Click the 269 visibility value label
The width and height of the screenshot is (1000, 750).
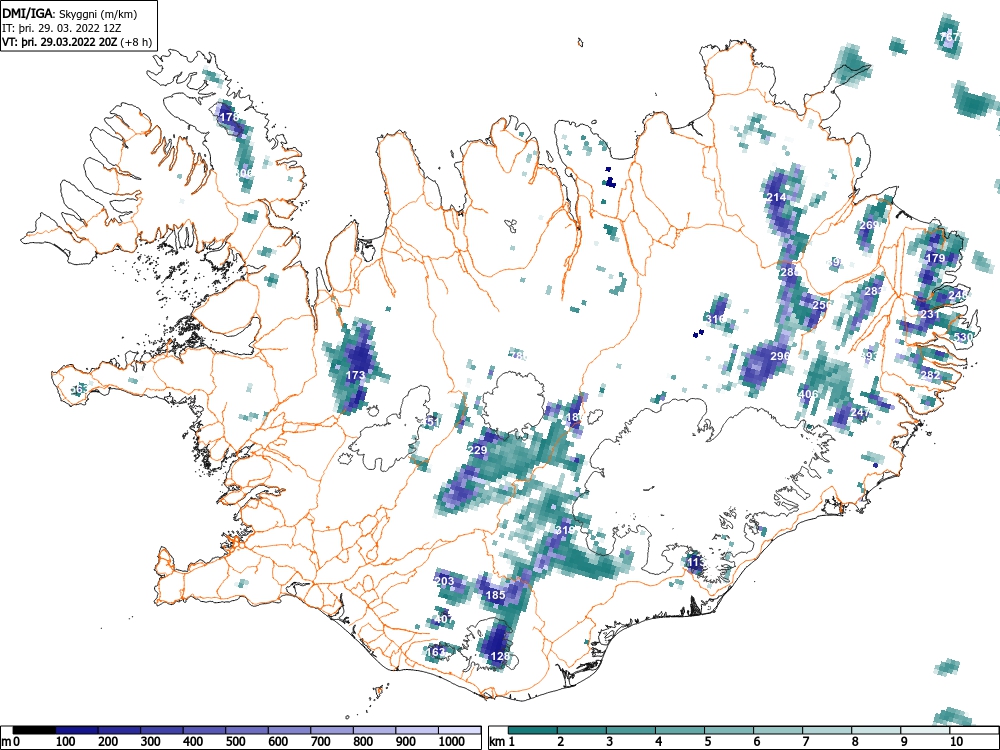click(869, 225)
